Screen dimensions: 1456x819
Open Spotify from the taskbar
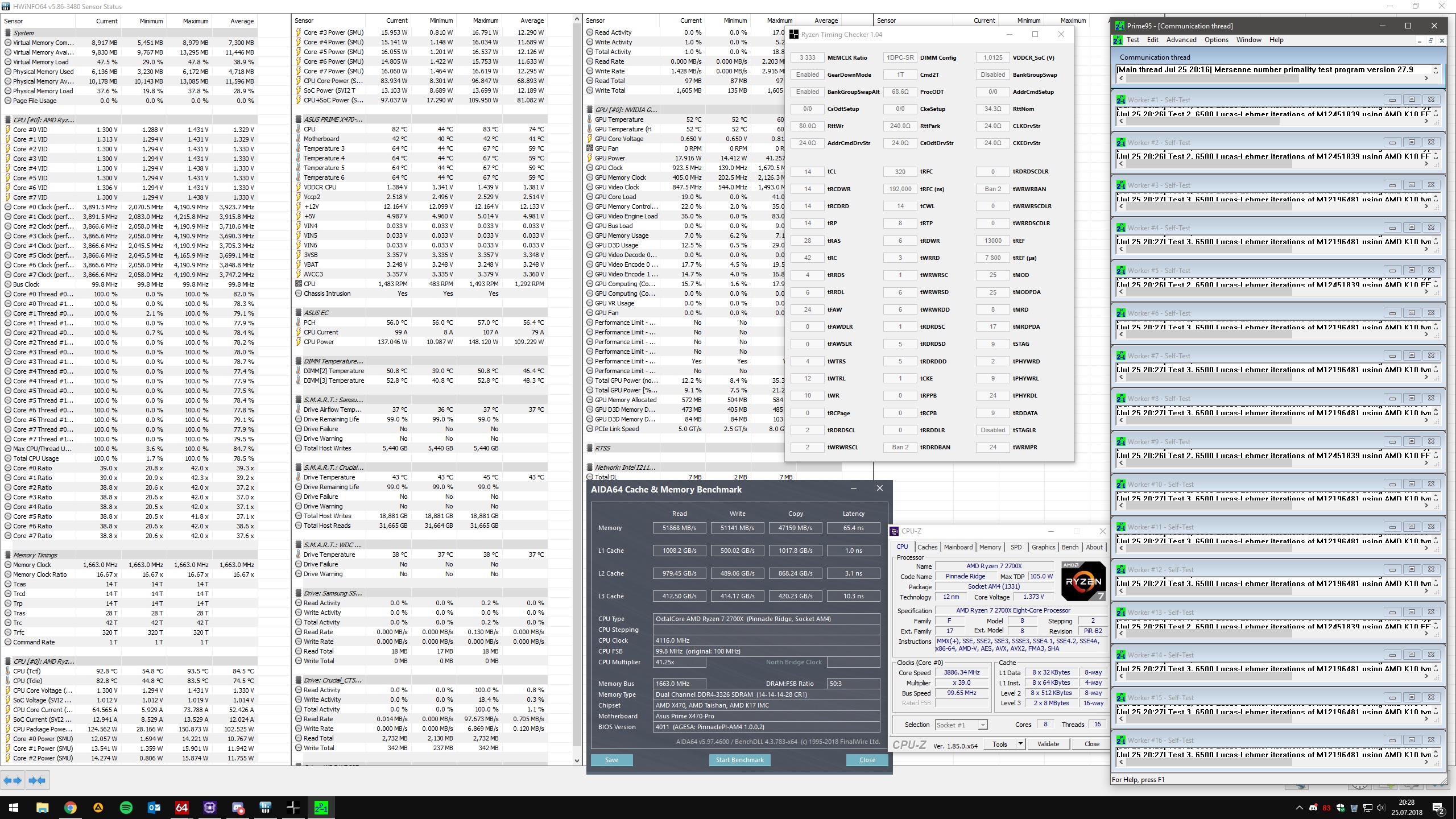click(126, 807)
